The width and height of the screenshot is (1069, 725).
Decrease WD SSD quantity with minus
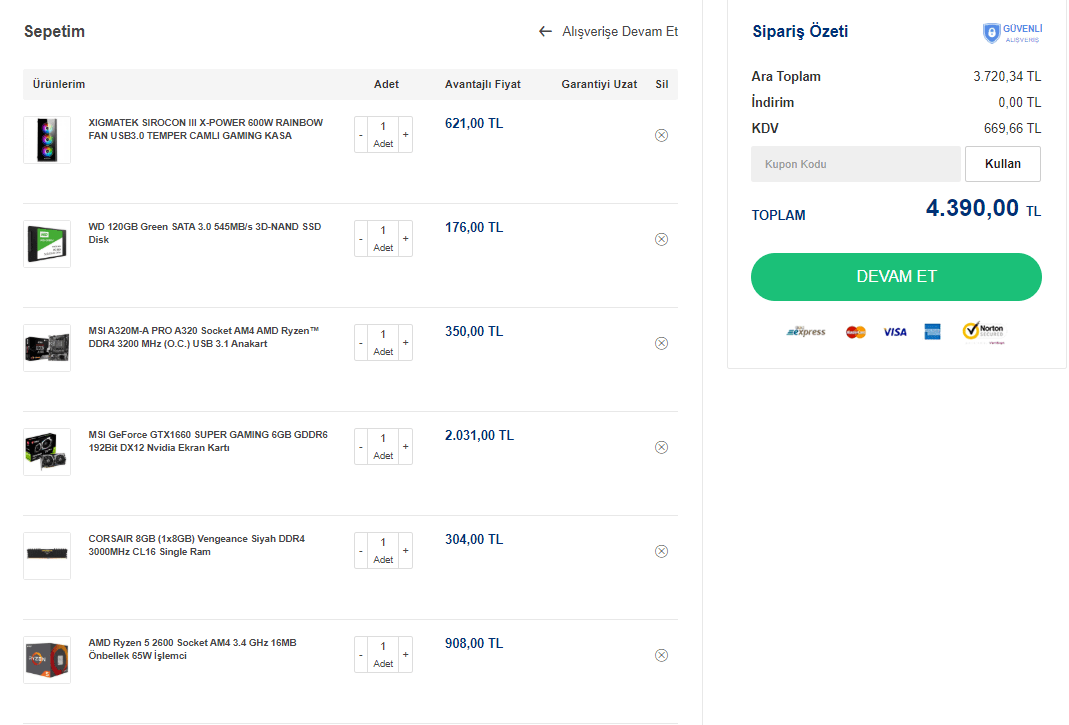[361, 238]
